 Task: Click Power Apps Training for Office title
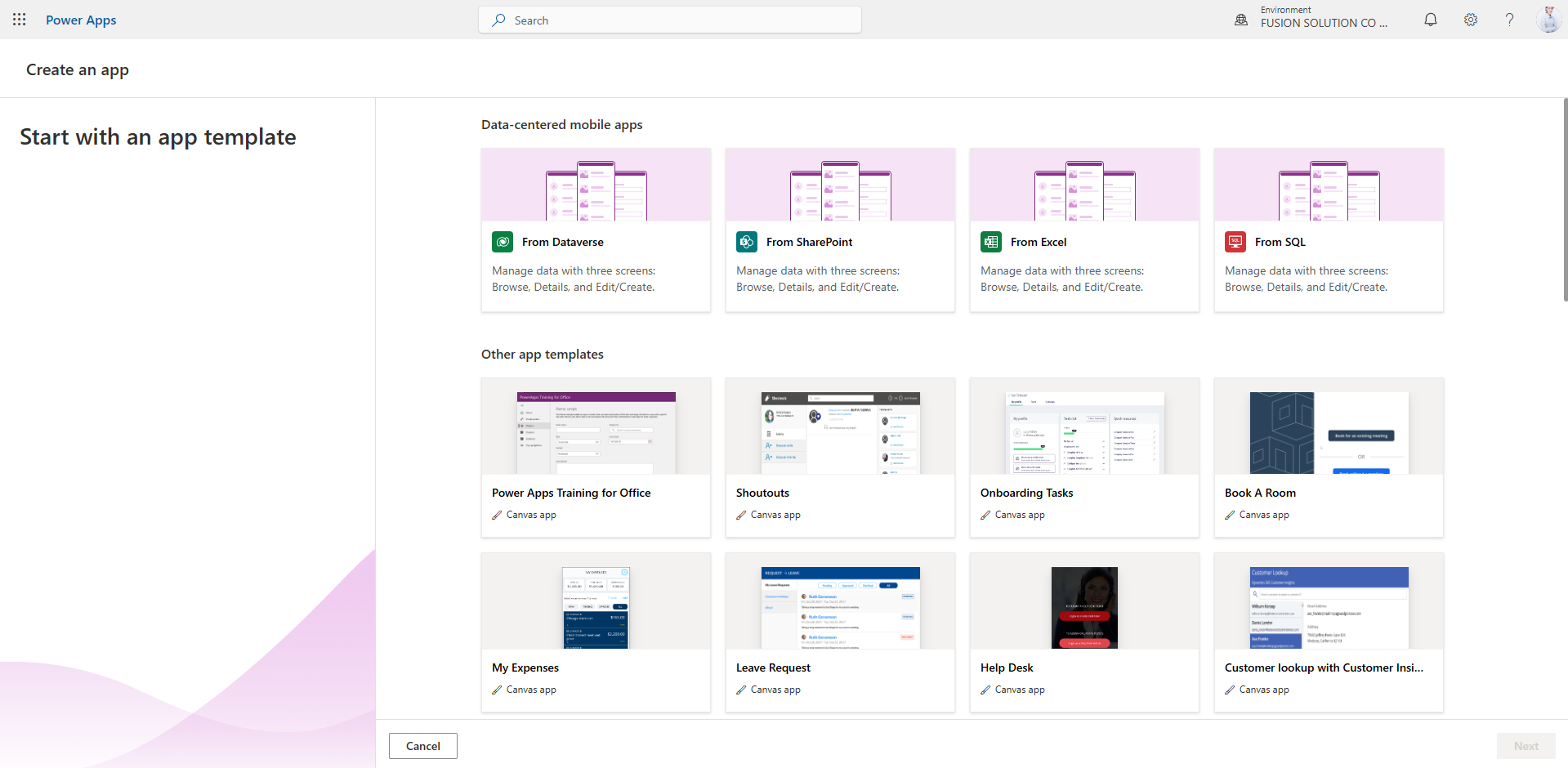(x=571, y=493)
